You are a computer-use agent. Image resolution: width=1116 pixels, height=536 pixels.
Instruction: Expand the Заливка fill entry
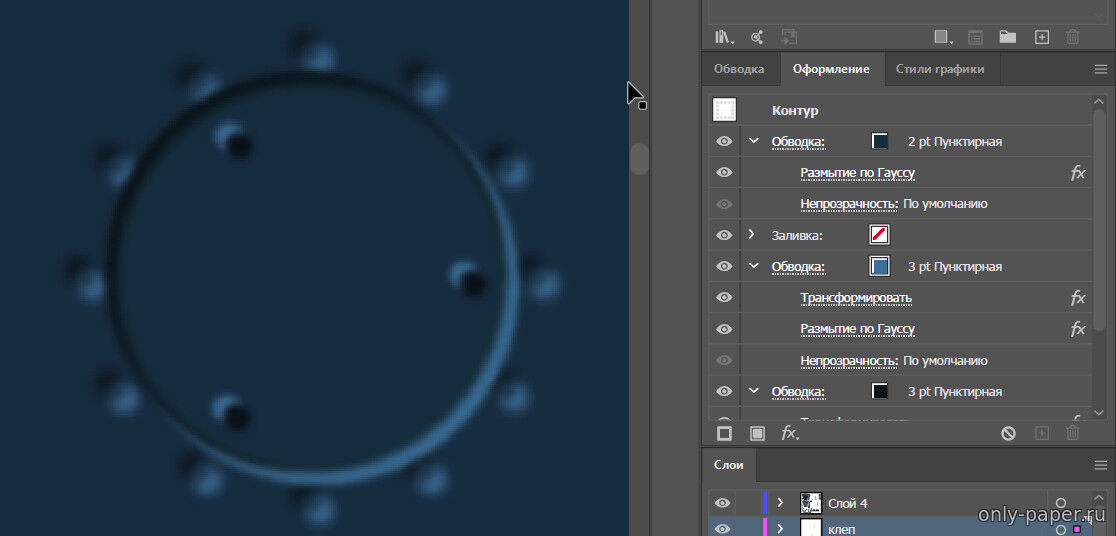coord(752,235)
